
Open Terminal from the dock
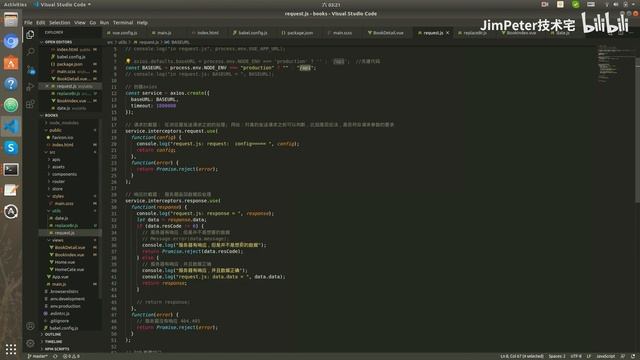pyautogui.click(x=11, y=169)
